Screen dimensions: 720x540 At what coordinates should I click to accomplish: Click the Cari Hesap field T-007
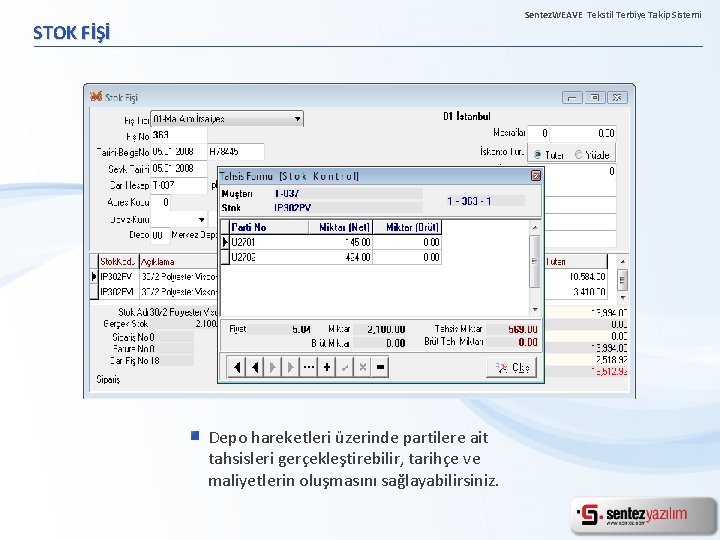(179, 186)
